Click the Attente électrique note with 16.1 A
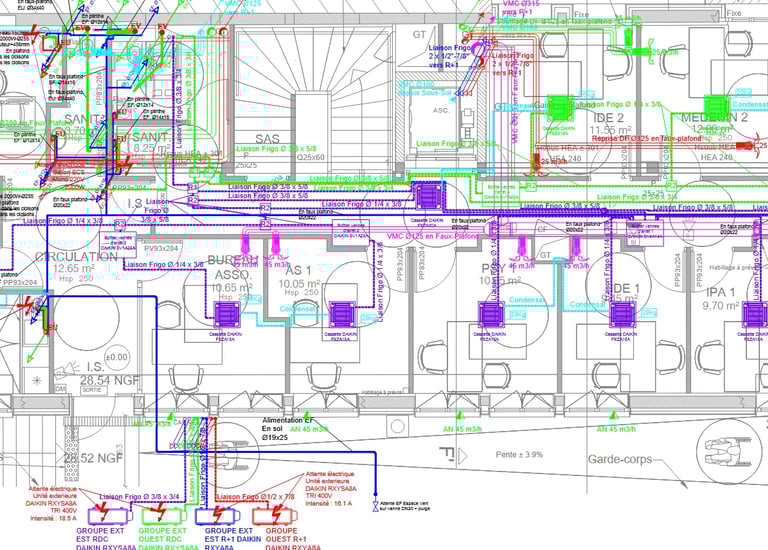This screenshot has width=768, height=550. tap(330, 488)
